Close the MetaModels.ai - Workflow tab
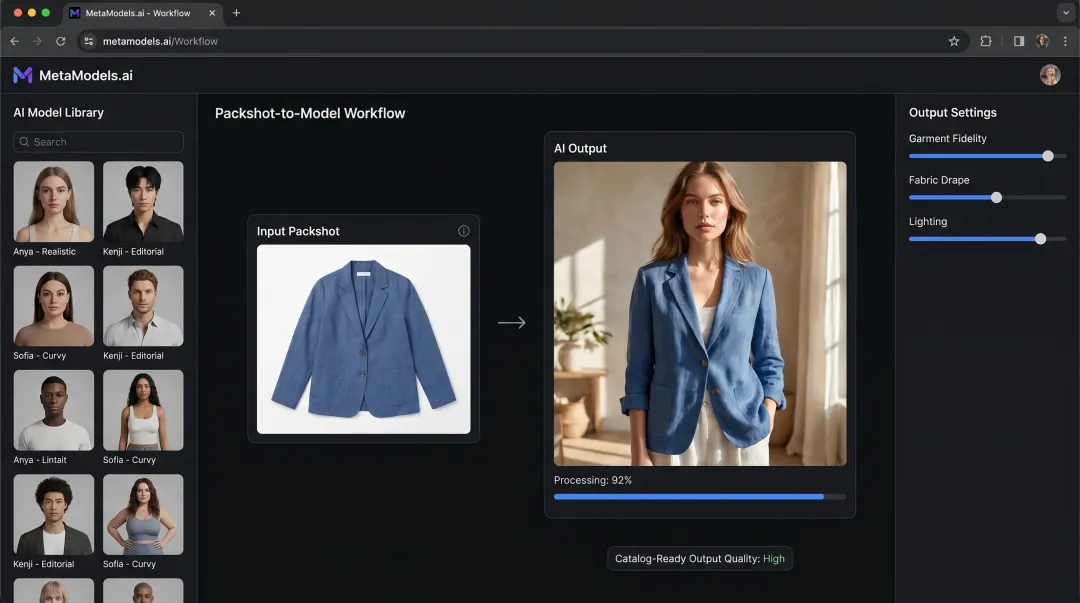This screenshot has height=603, width=1080. [212, 12]
